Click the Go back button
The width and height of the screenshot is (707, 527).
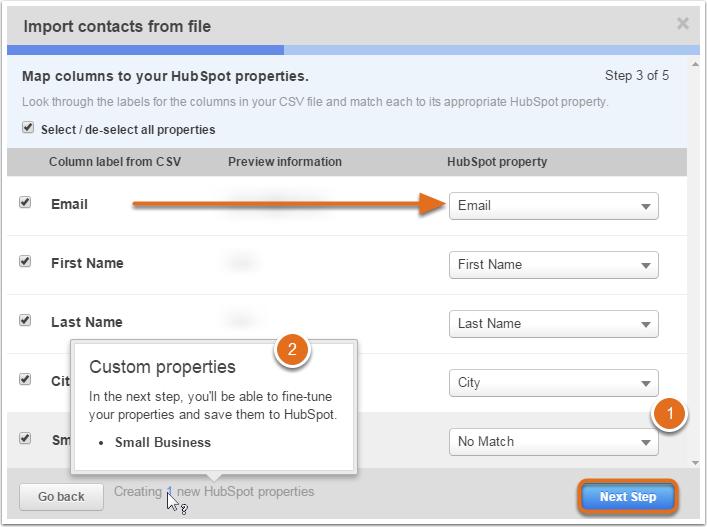(61, 497)
